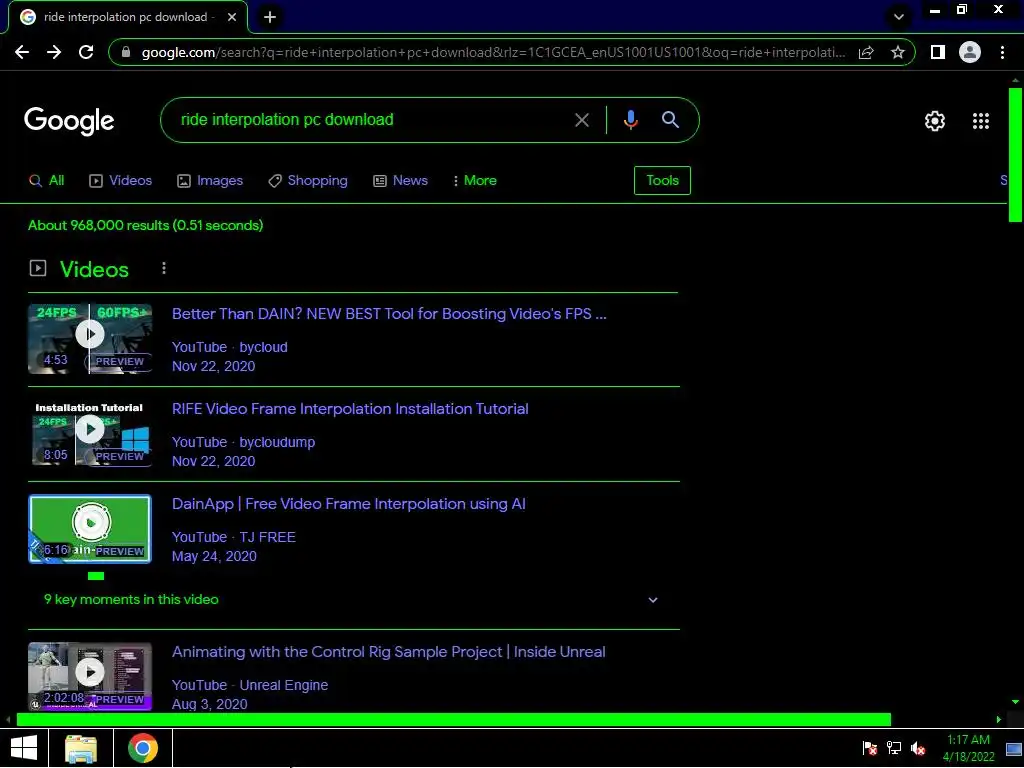Switch to the Videos tab
Screen dimensions: 1024x768
121,181
